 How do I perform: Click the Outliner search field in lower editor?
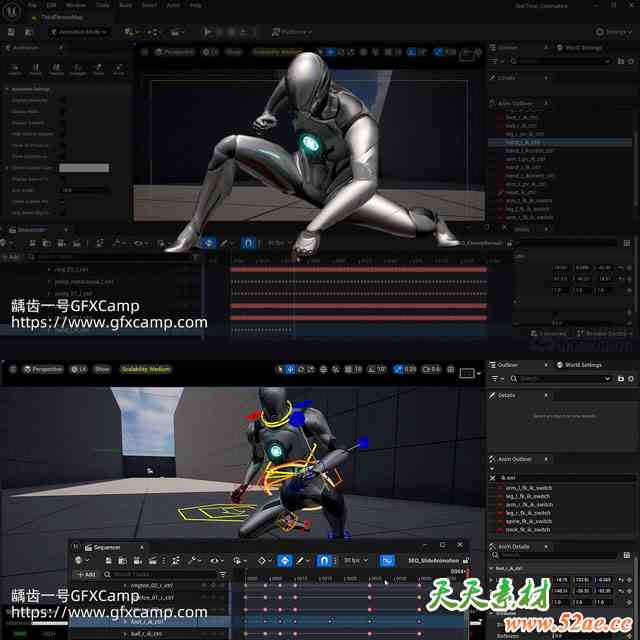pos(561,379)
